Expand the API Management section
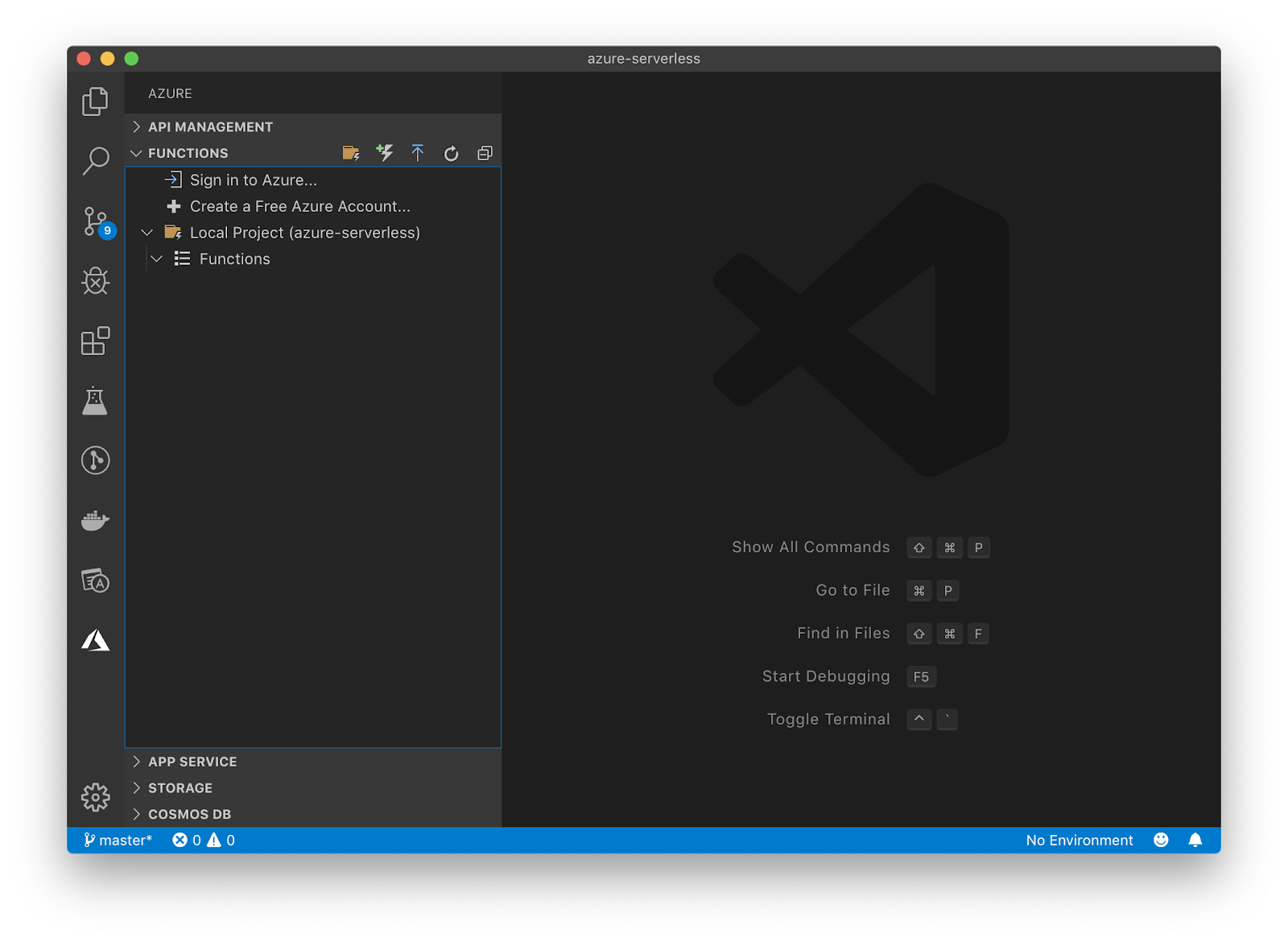This screenshot has width=1288, height=942. coord(210,127)
